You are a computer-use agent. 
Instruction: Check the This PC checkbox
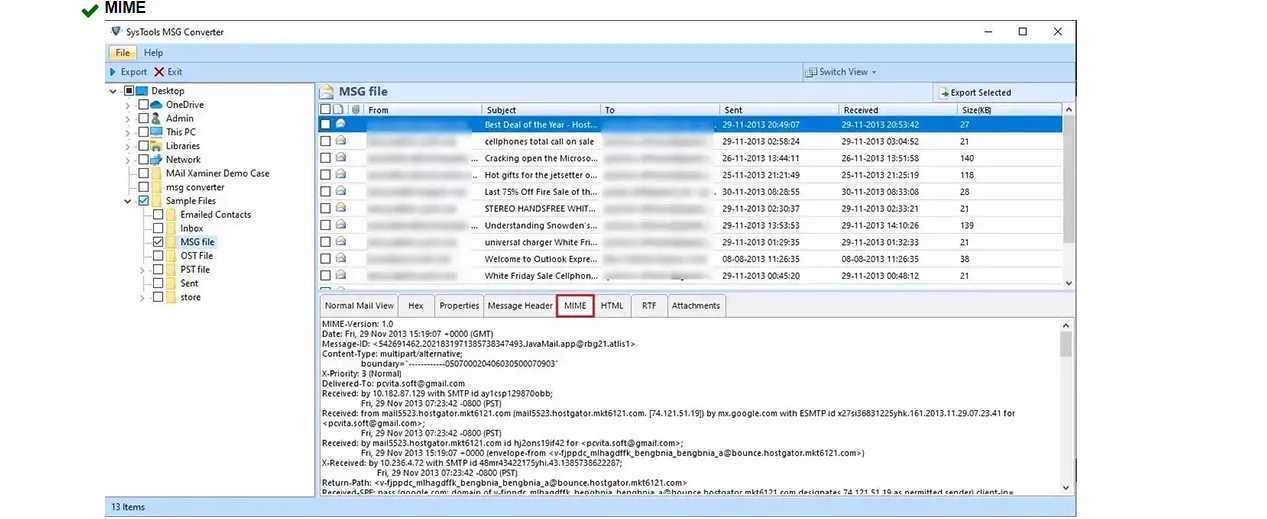point(143,132)
